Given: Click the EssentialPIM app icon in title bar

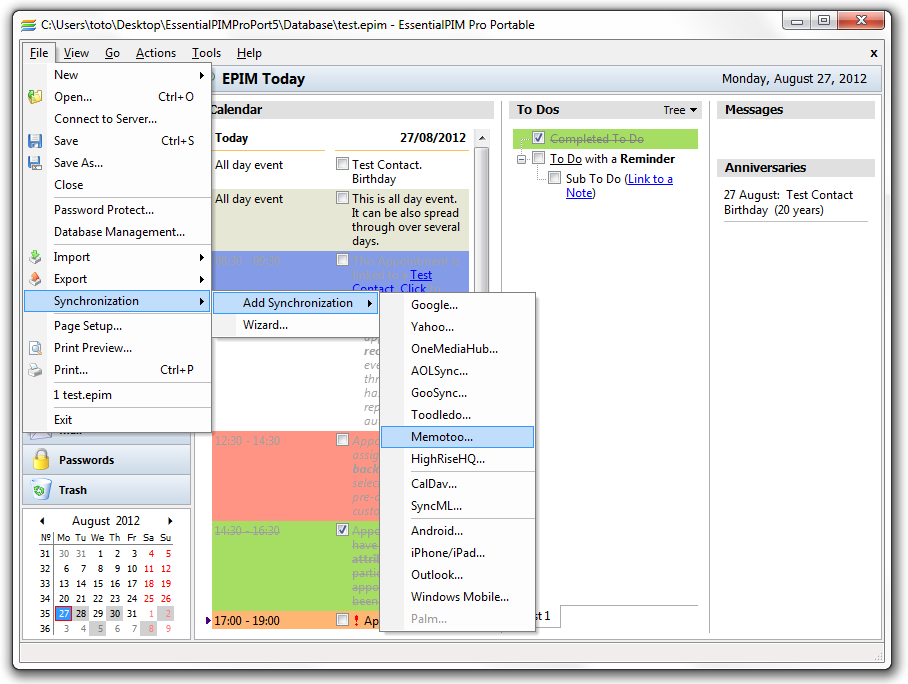Looking at the screenshot, I should (x=28, y=25).
